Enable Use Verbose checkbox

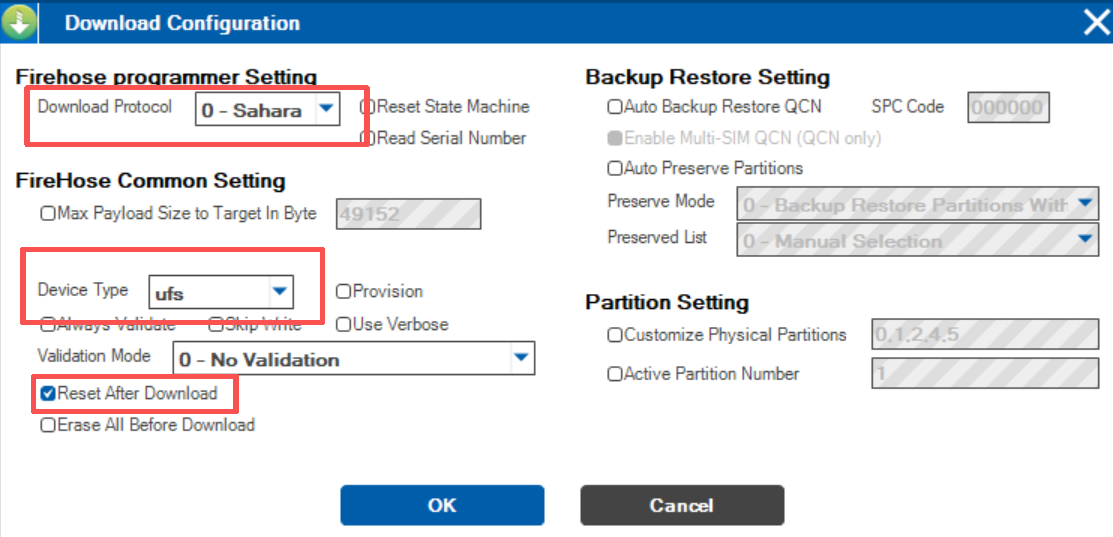click(344, 325)
